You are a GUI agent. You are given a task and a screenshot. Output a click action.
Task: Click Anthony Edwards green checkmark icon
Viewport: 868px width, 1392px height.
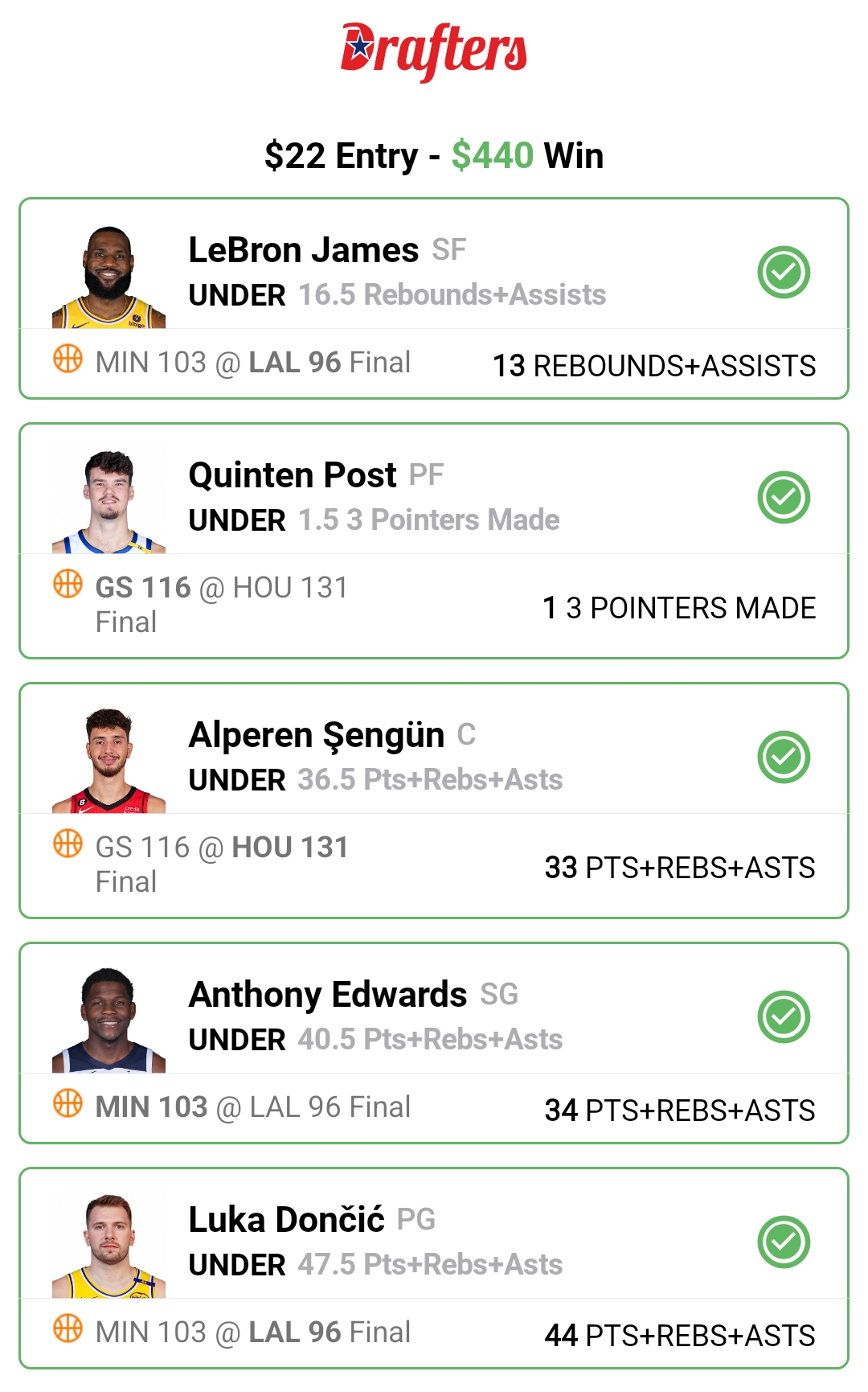[x=783, y=1017]
